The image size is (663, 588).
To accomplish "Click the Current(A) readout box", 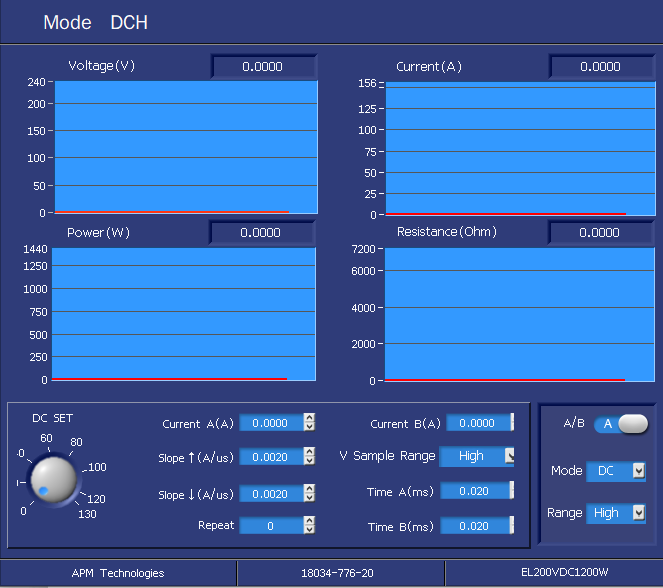I will coord(600,67).
